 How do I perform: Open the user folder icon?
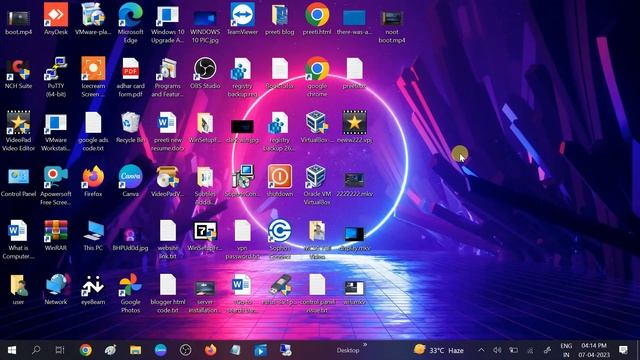point(18,289)
